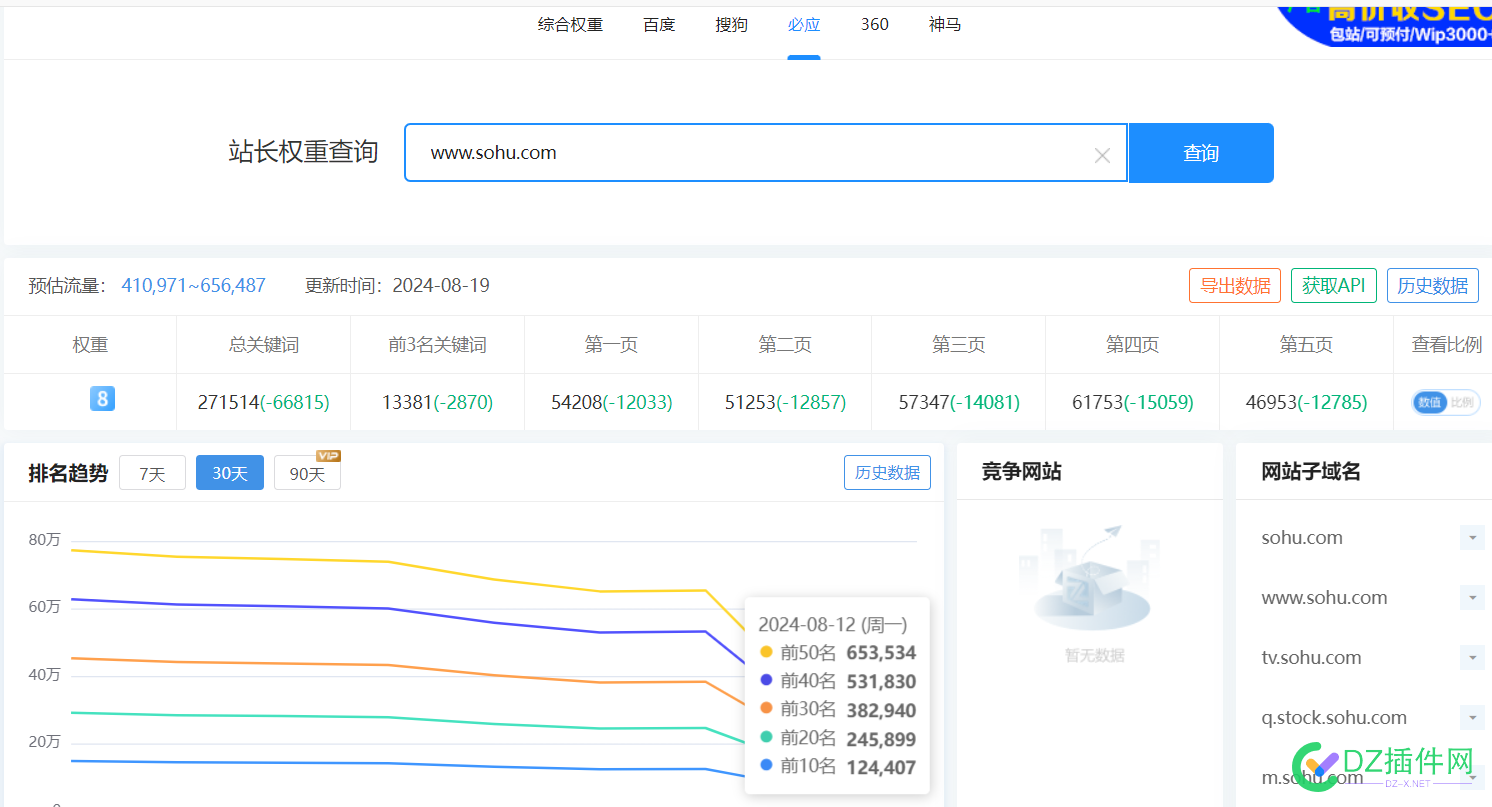Click the 查看比例 column header
The width and height of the screenshot is (1492, 807).
(x=1446, y=345)
